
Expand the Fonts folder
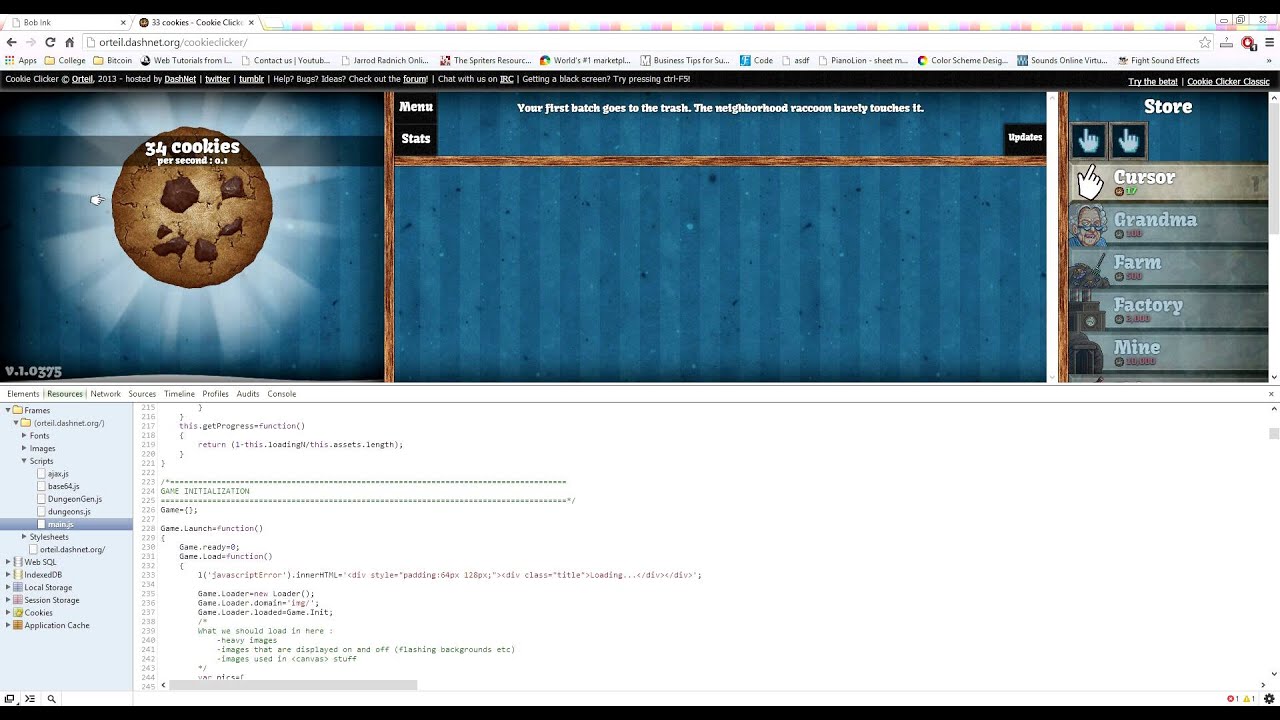click(24, 436)
